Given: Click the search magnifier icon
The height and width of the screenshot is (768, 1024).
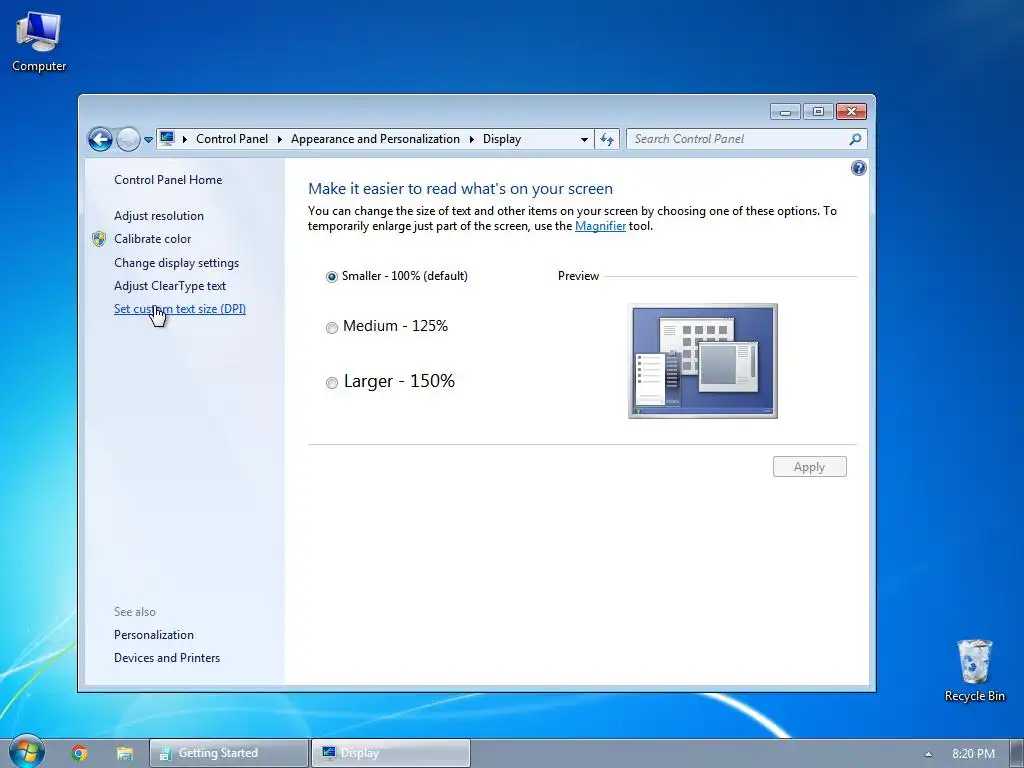Looking at the screenshot, I should [855, 139].
